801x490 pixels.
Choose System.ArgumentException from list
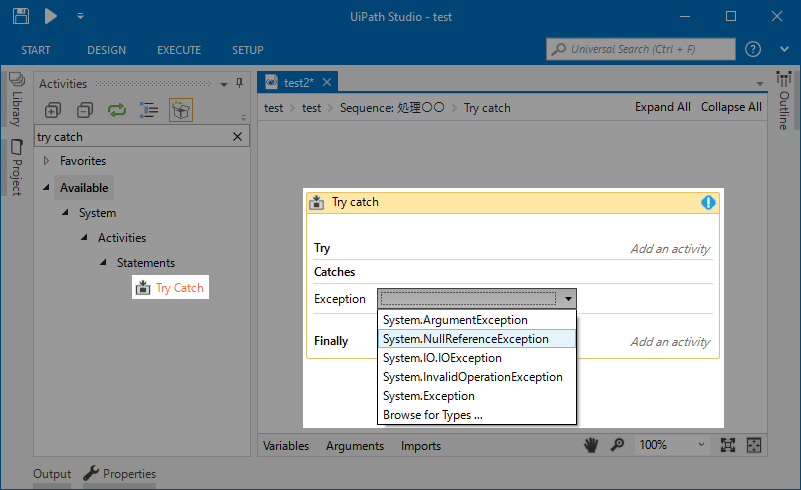pyautogui.click(x=477, y=320)
